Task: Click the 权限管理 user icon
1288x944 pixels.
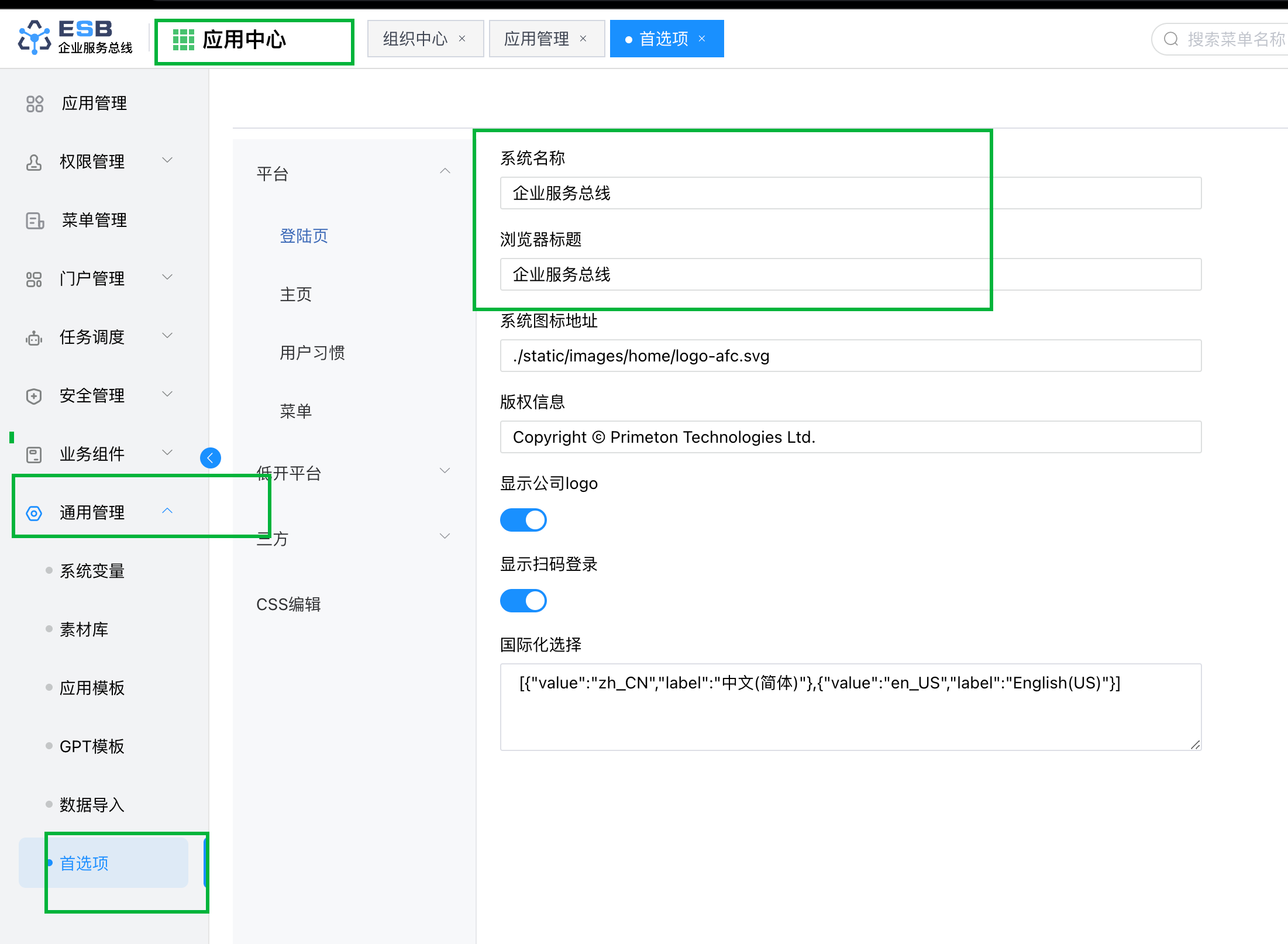Action: [34, 162]
